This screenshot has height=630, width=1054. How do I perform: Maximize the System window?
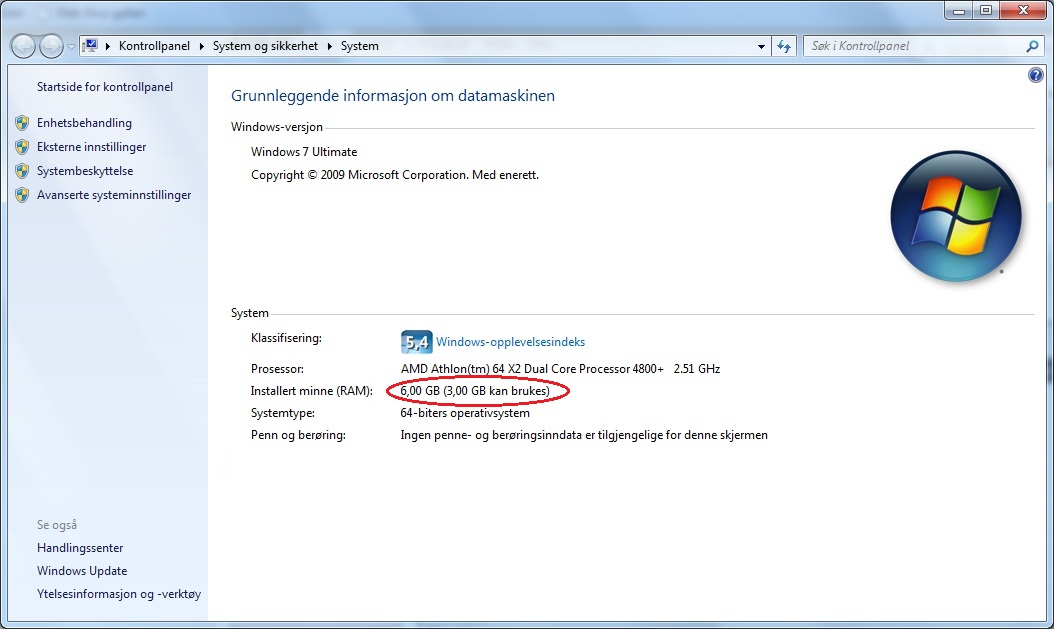click(985, 10)
